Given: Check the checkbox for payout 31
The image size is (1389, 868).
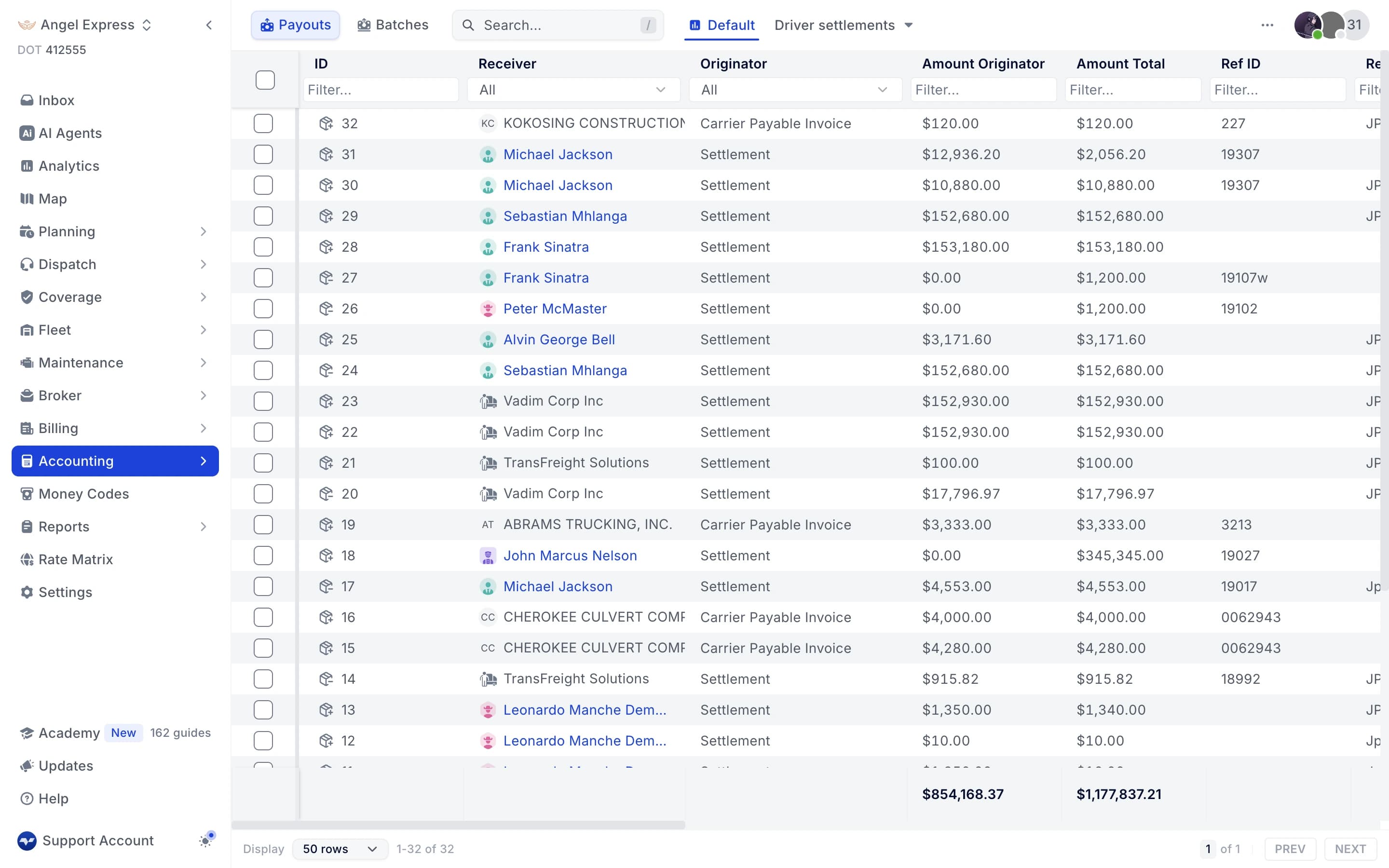Looking at the screenshot, I should (x=263, y=154).
